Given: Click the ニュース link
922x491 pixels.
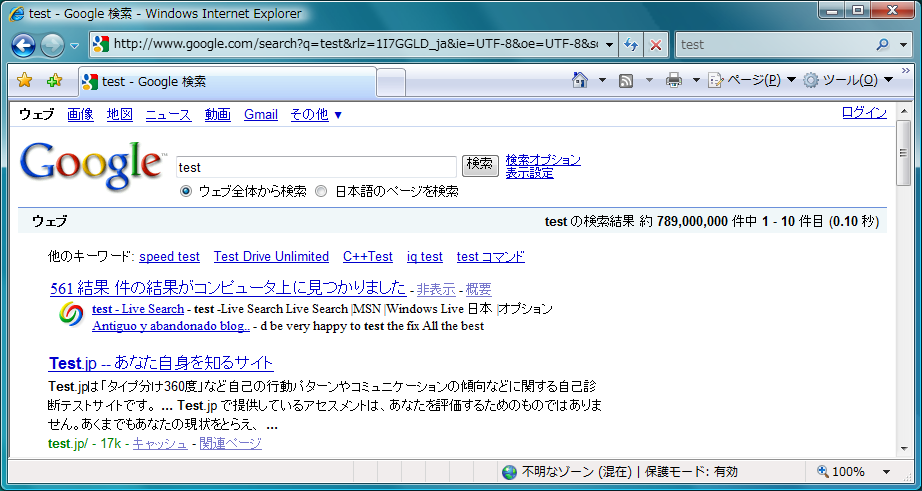Looking at the screenshot, I should pos(168,114).
